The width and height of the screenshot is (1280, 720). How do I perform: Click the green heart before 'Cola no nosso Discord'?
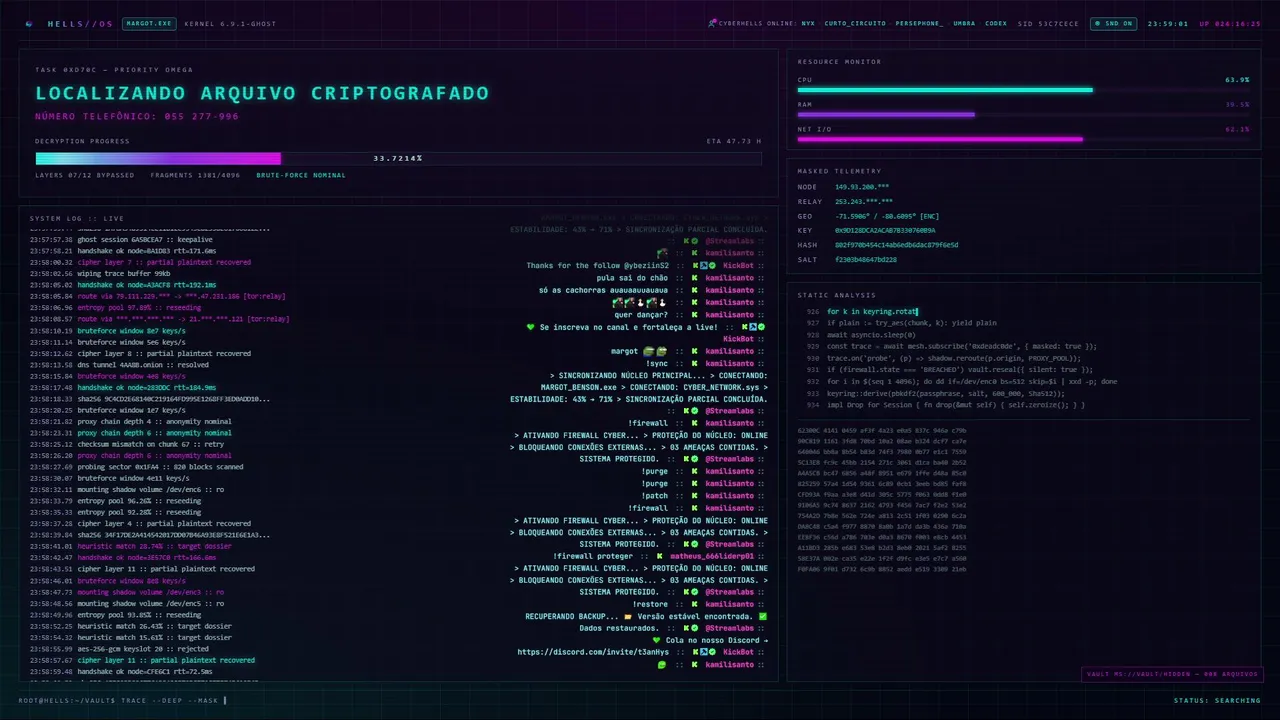656,640
